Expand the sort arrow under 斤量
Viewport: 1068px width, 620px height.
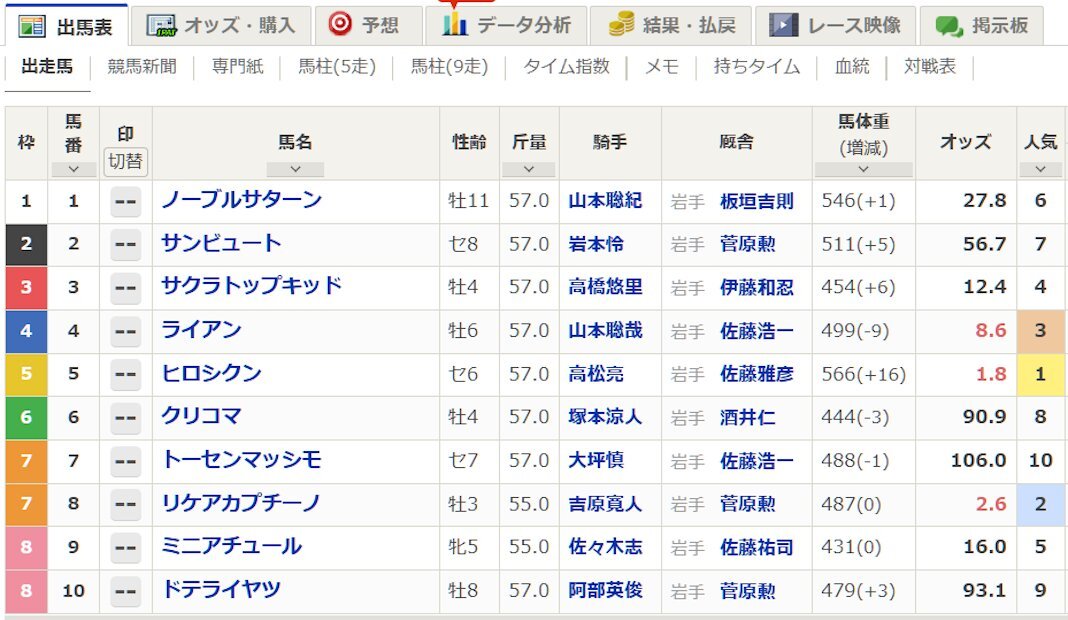coord(529,169)
